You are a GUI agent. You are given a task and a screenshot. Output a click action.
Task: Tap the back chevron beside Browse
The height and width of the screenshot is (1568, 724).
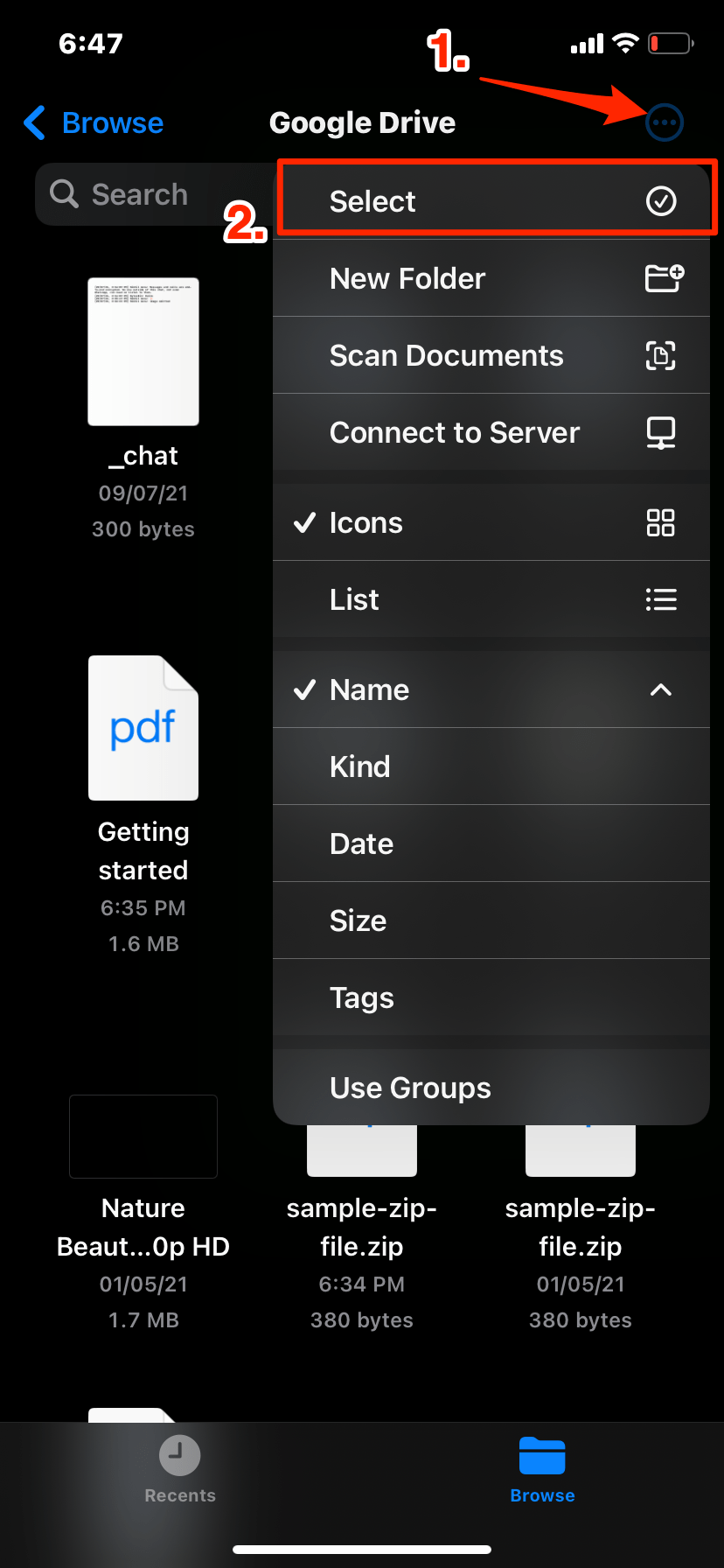point(34,122)
